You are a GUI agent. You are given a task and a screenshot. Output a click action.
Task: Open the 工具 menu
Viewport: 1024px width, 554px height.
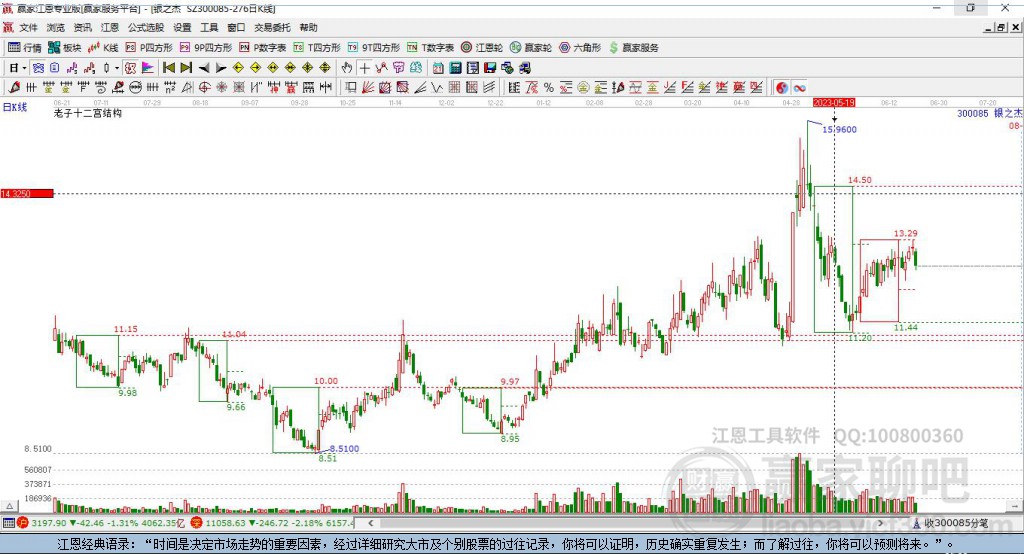click(x=209, y=27)
